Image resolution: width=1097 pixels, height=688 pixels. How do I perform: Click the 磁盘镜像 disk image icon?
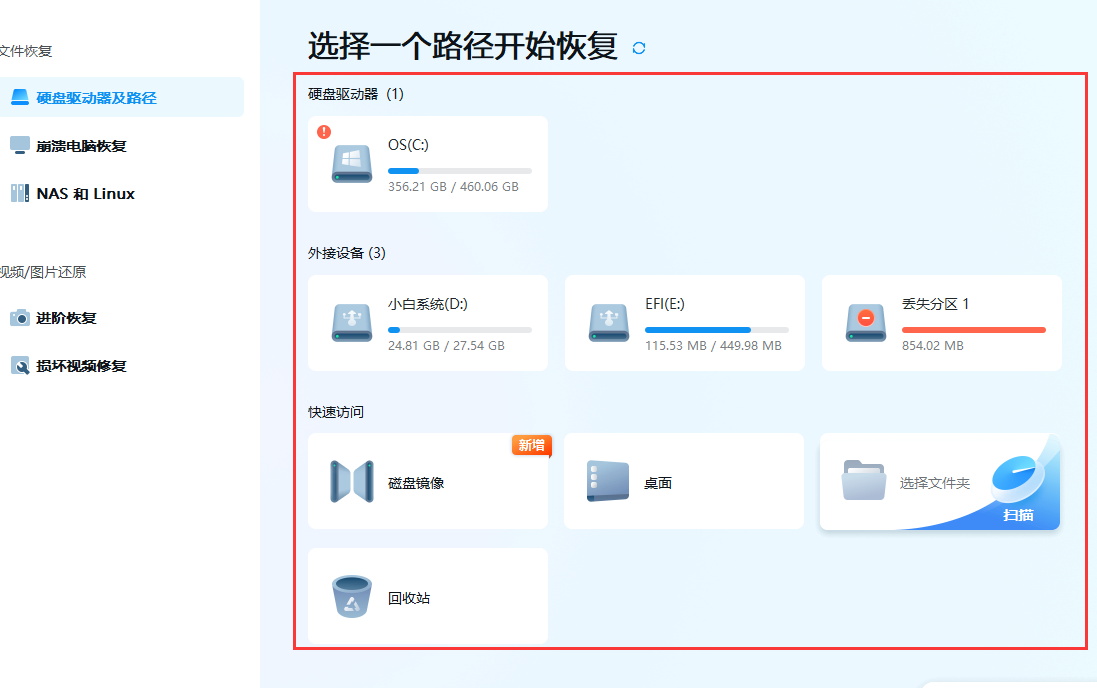click(349, 480)
